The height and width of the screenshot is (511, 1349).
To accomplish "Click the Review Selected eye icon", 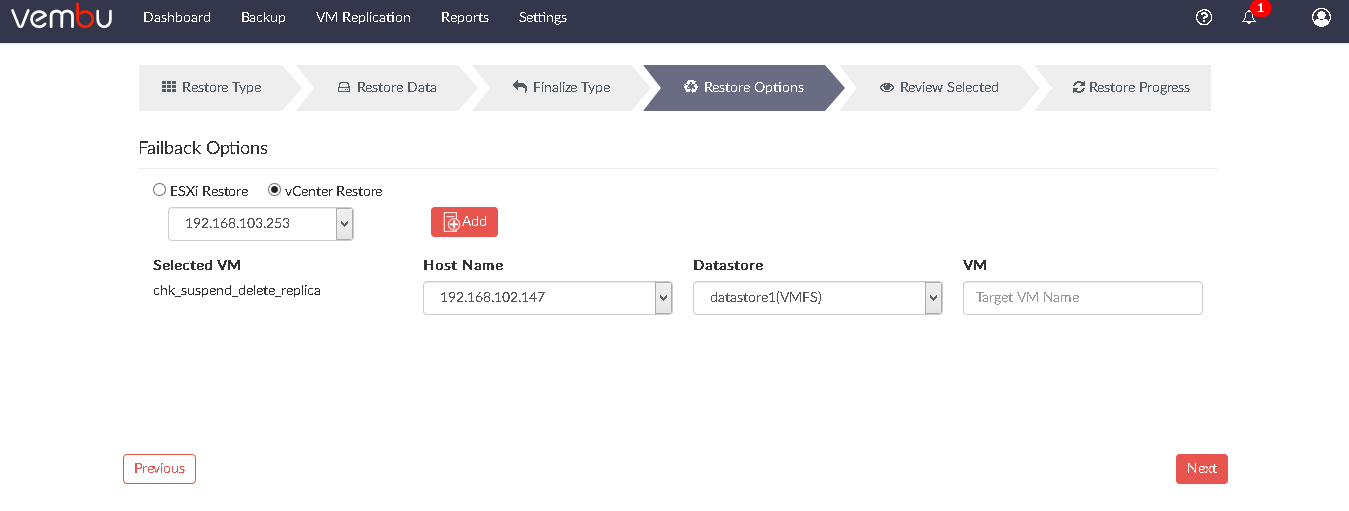I will point(887,87).
